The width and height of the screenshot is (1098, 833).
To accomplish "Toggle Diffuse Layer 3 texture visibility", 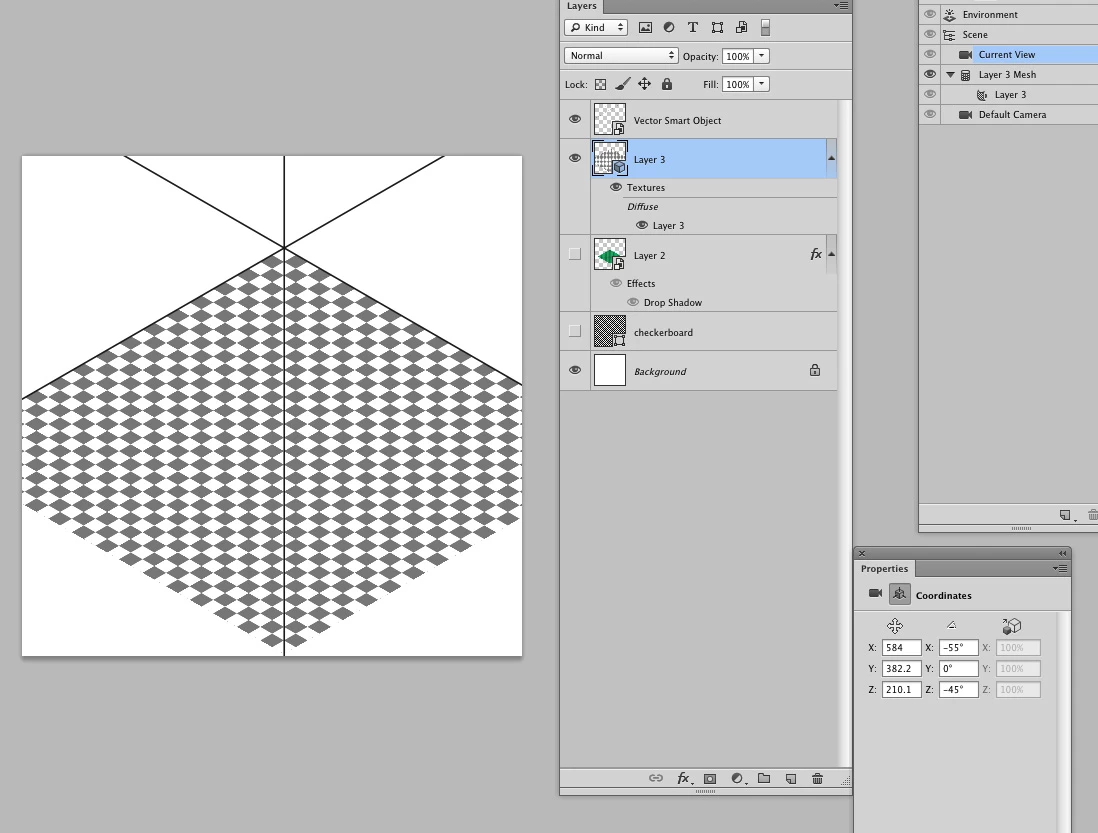I will click(641, 225).
